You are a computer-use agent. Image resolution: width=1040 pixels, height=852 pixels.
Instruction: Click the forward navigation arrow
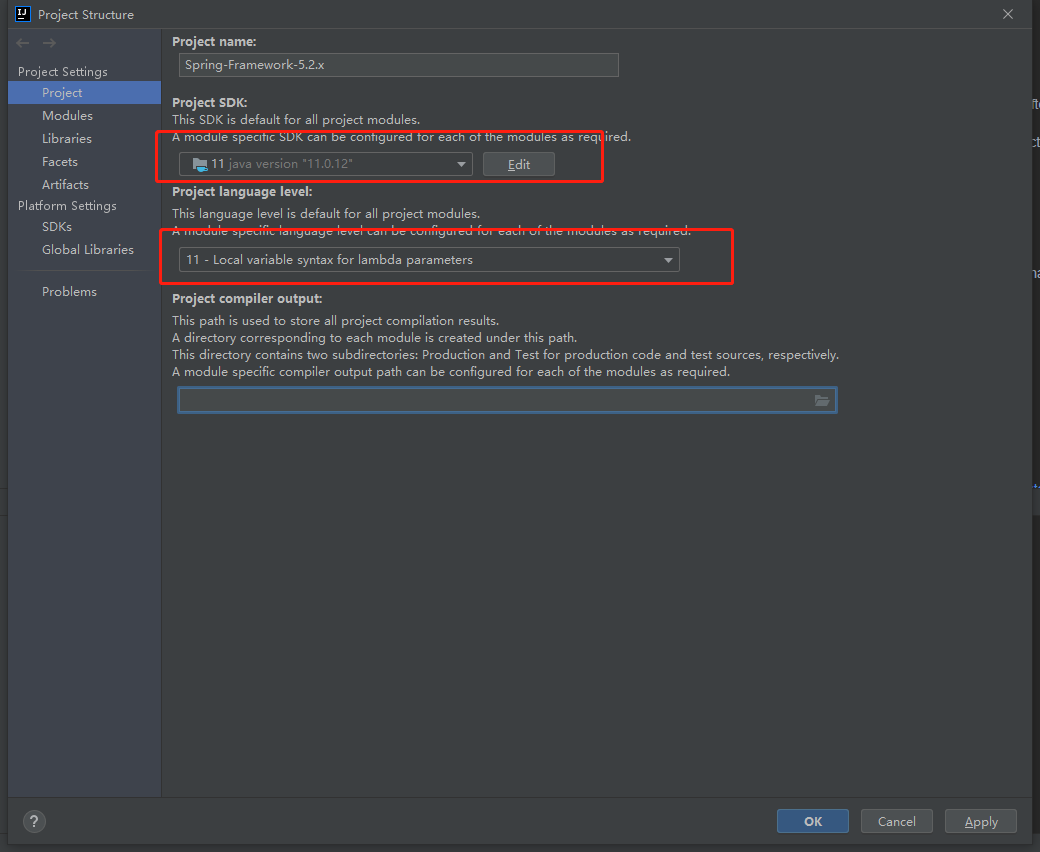coord(49,43)
